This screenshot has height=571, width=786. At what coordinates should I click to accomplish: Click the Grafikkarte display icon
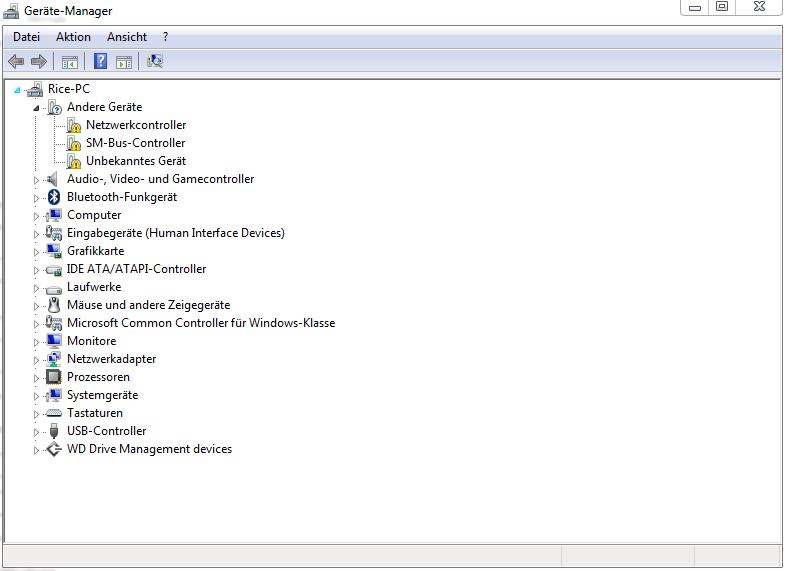click(x=54, y=251)
